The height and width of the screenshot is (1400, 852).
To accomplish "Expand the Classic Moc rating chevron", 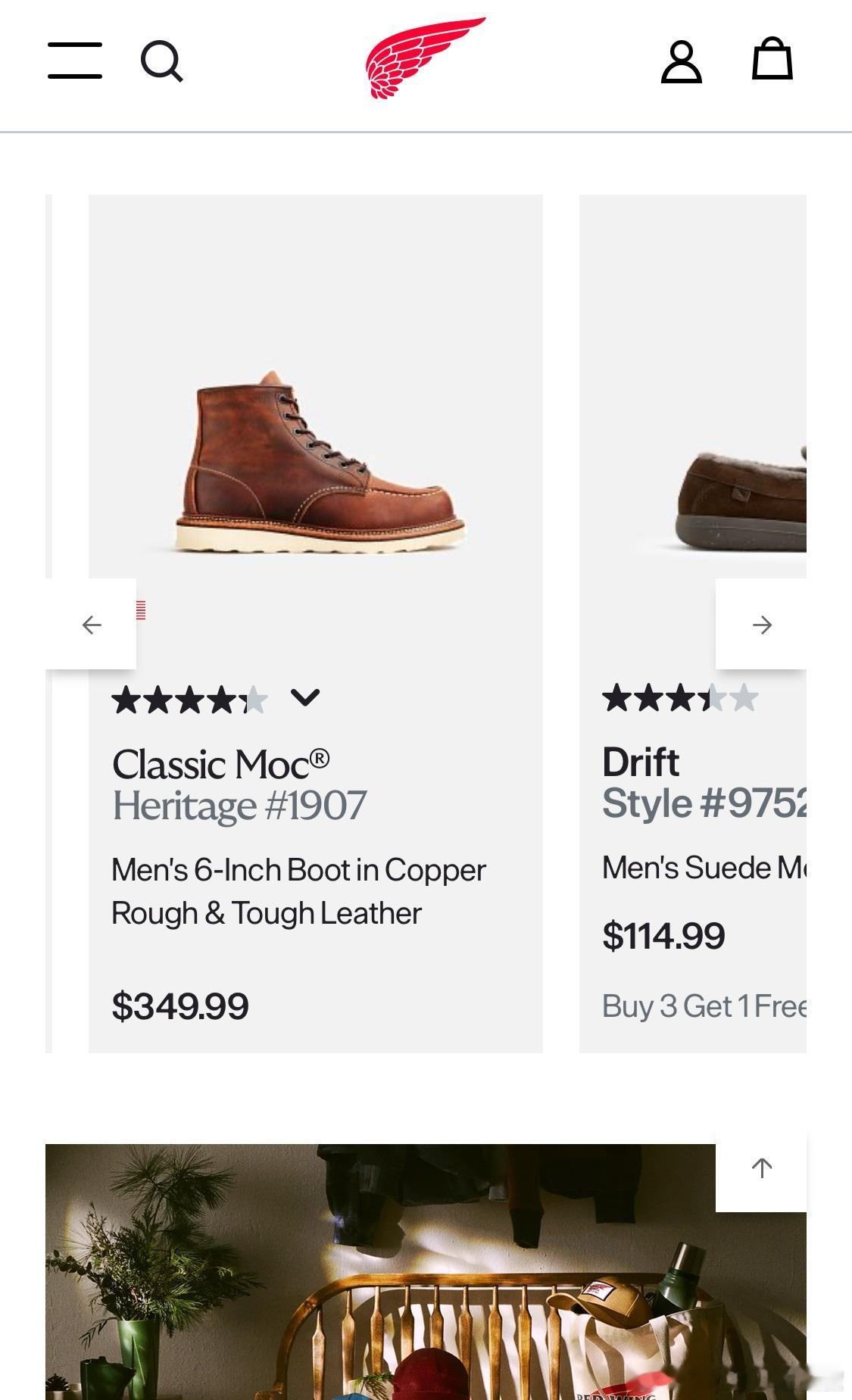I will coord(305,697).
